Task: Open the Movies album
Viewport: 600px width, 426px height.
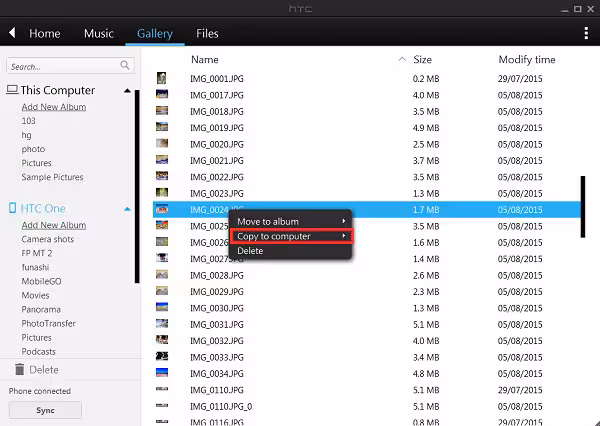Action: coord(35,295)
